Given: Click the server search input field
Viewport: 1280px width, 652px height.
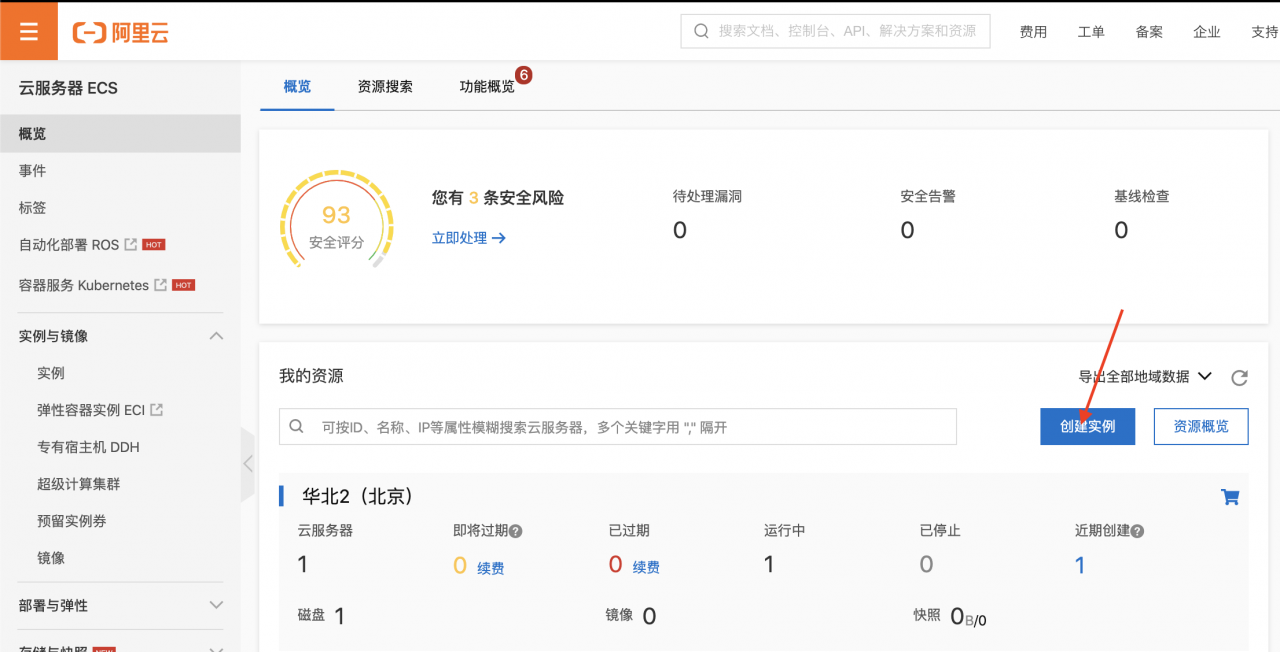Looking at the screenshot, I should (x=617, y=427).
